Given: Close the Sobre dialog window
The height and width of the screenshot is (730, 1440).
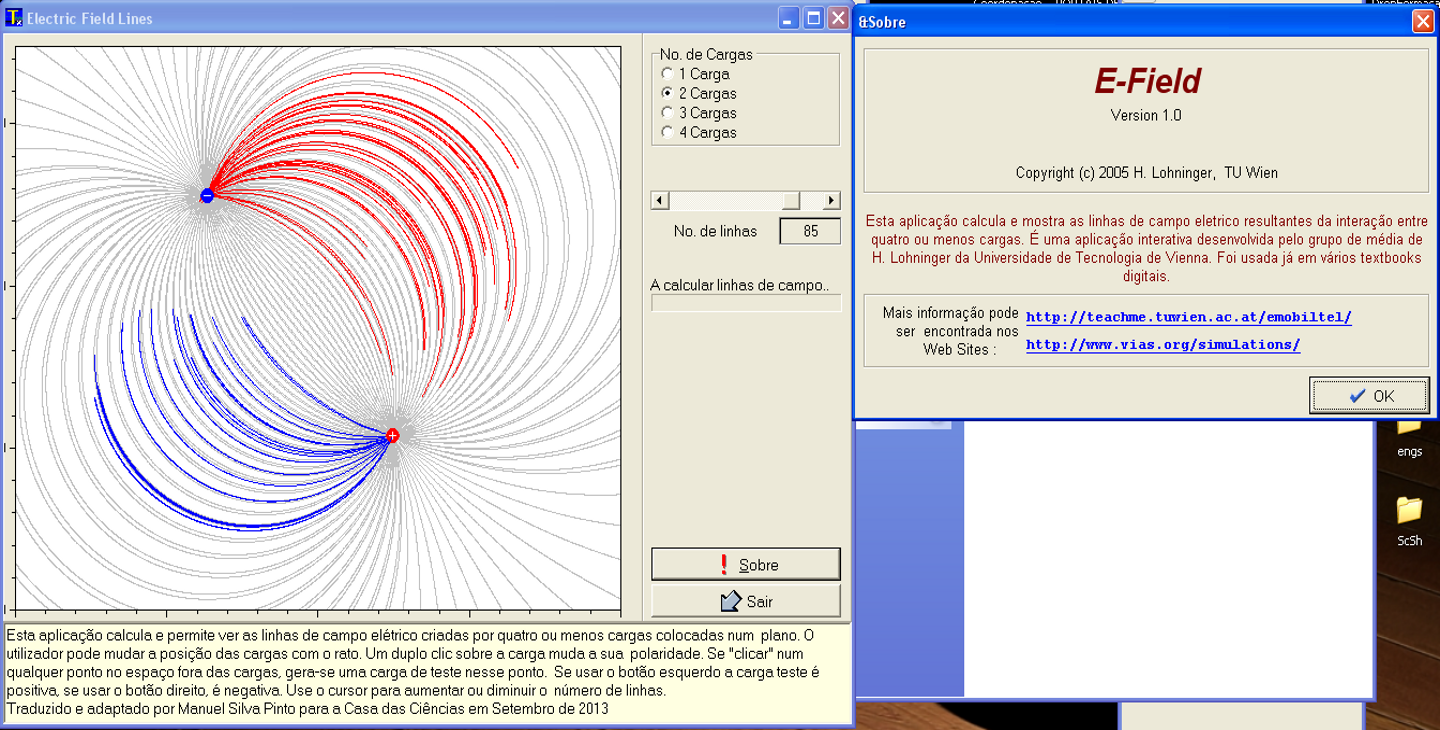Looking at the screenshot, I should click(1422, 21).
